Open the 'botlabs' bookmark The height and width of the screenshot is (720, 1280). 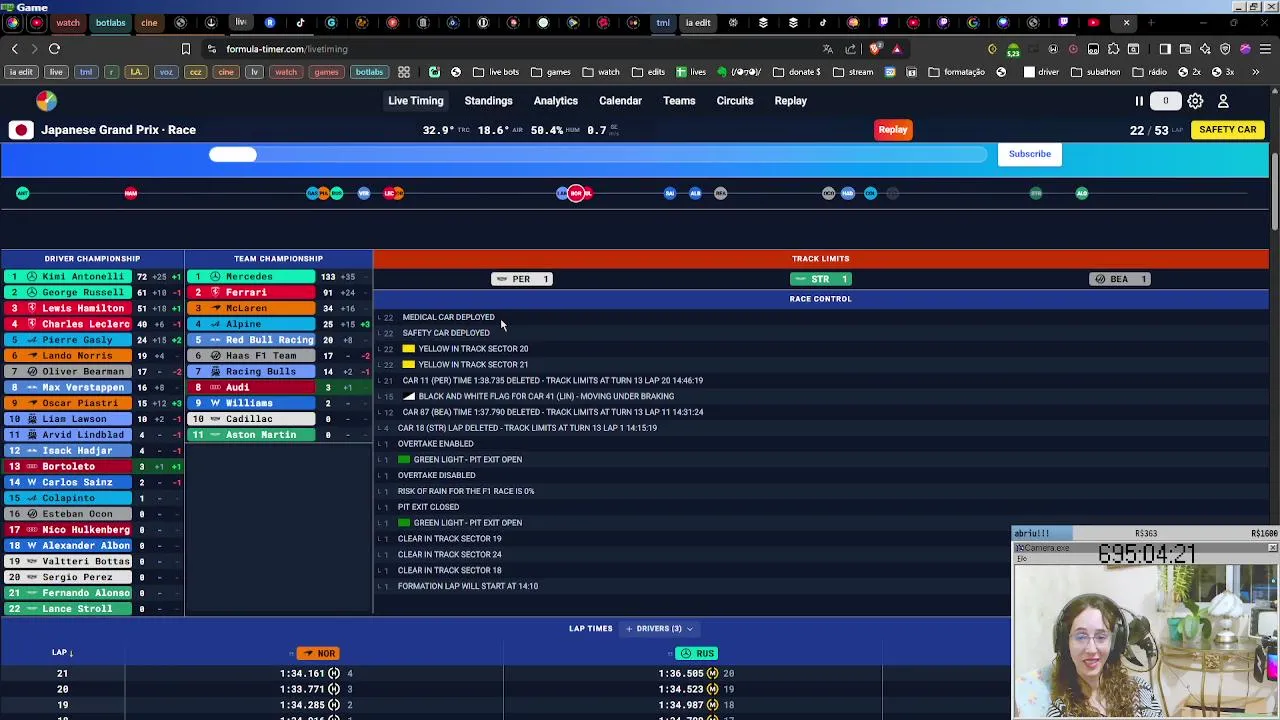tap(369, 72)
